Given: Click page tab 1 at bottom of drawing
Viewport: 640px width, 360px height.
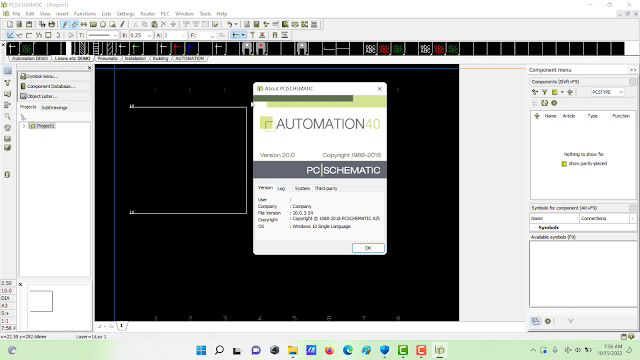Looking at the screenshot, I should point(121,326).
